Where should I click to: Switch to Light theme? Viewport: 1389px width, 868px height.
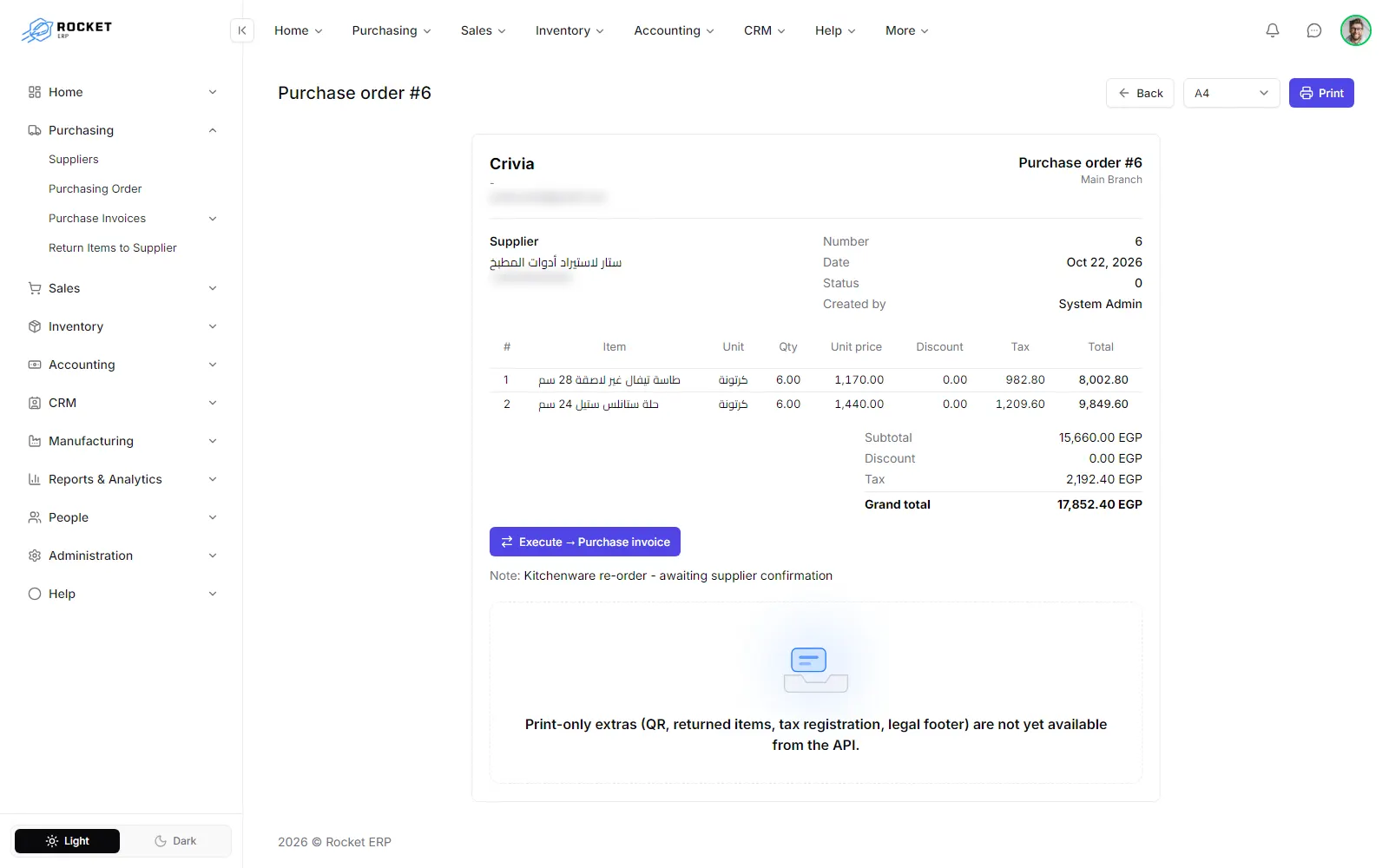click(67, 841)
